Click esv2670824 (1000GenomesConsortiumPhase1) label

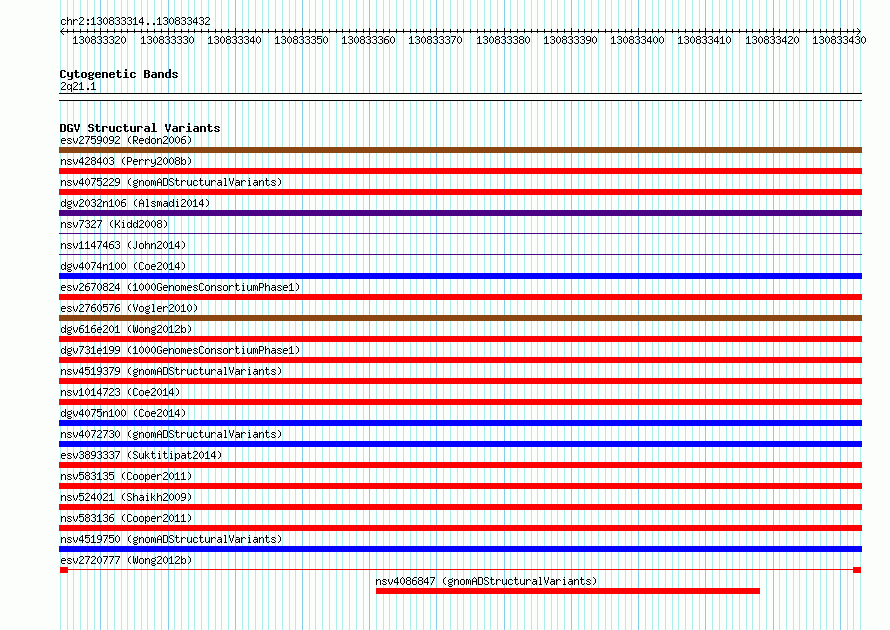click(x=180, y=287)
